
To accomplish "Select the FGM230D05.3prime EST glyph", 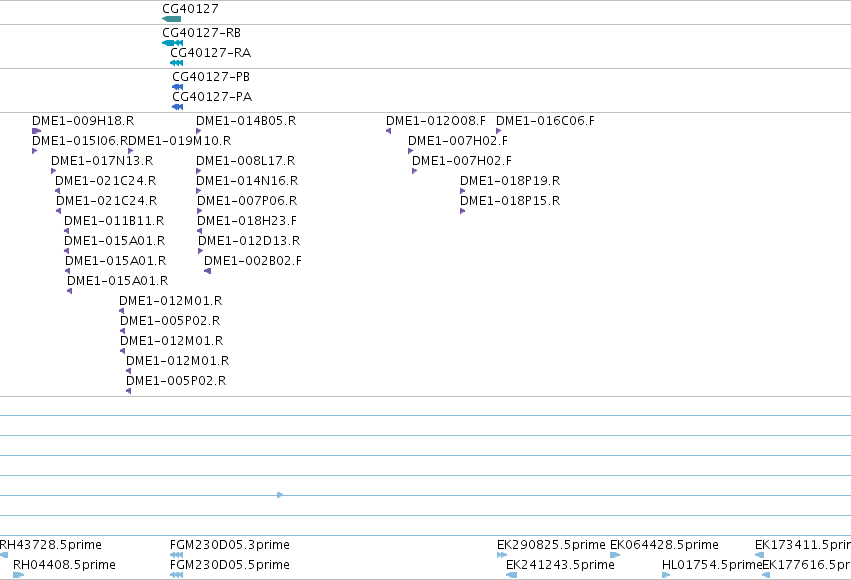I will pyautogui.click(x=176, y=555).
